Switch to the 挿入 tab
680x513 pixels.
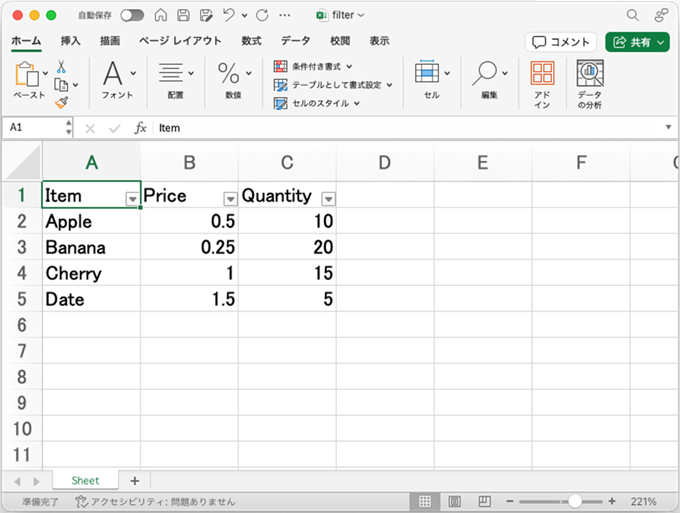[70, 41]
